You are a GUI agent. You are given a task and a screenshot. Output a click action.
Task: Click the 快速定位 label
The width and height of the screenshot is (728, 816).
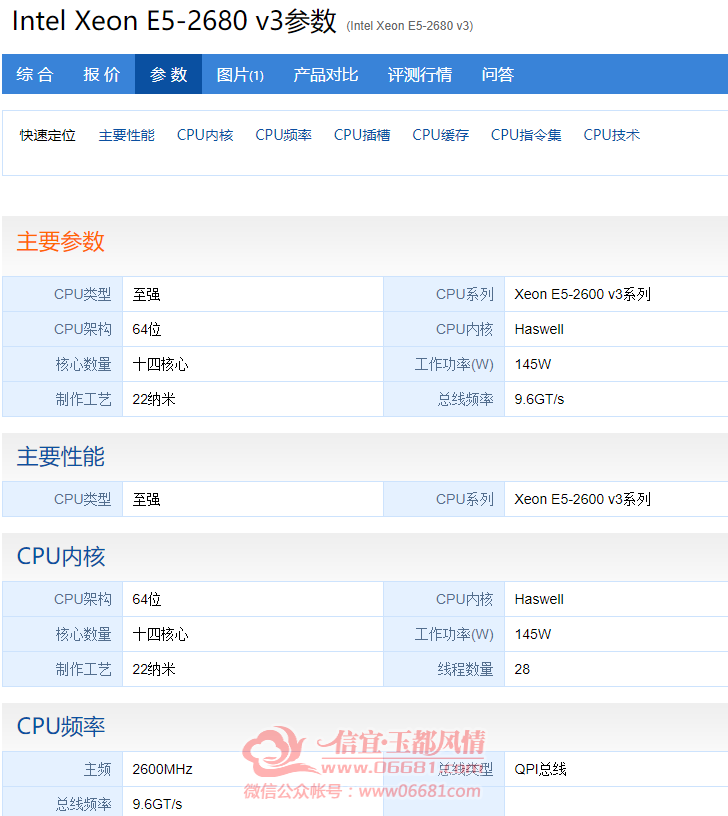tap(47, 135)
